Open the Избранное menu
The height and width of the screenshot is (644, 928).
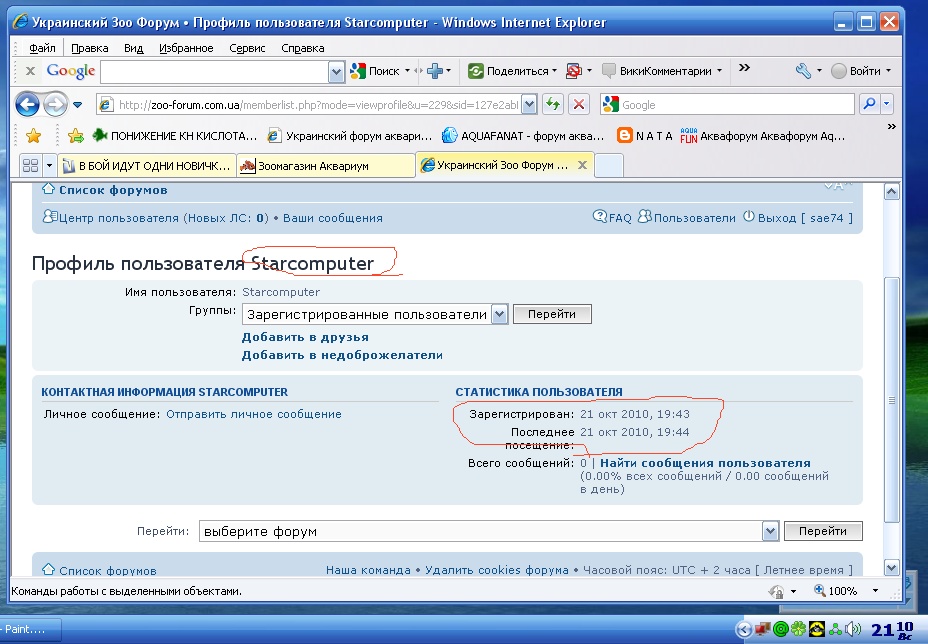point(184,47)
